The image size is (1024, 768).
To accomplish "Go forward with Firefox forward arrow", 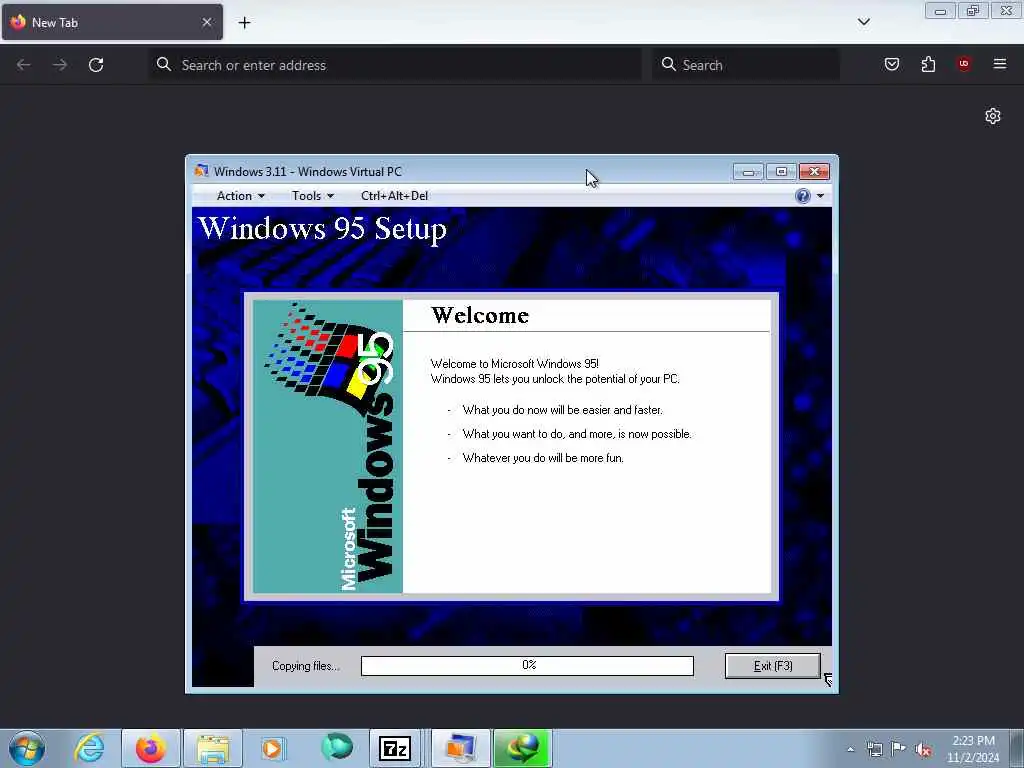I will 60,65.
